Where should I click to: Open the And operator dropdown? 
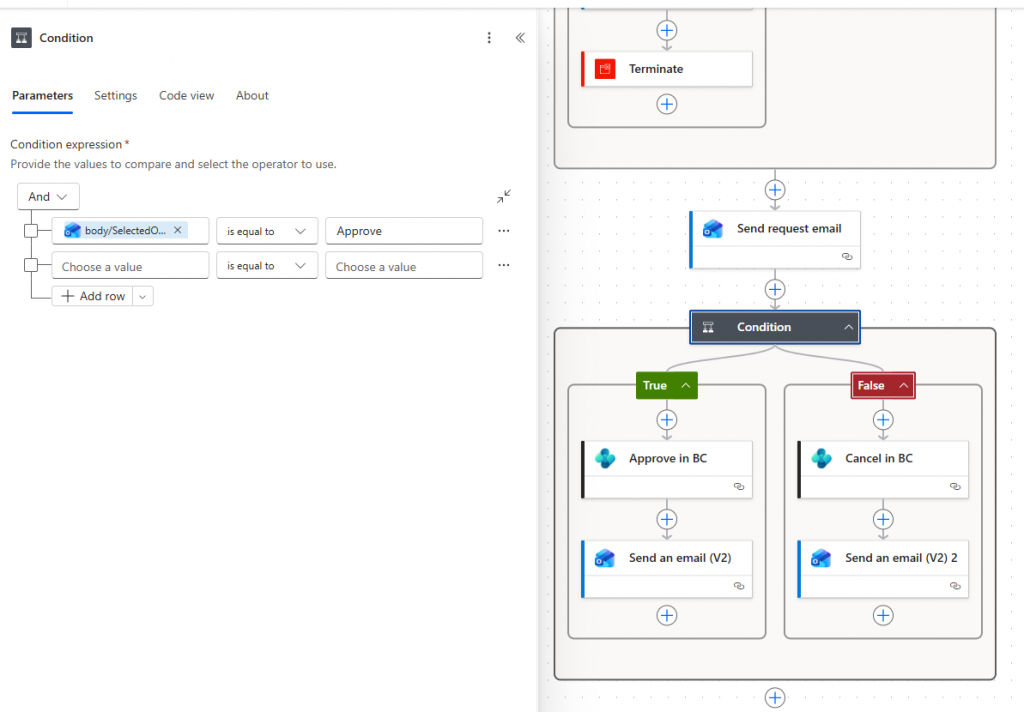[48, 197]
